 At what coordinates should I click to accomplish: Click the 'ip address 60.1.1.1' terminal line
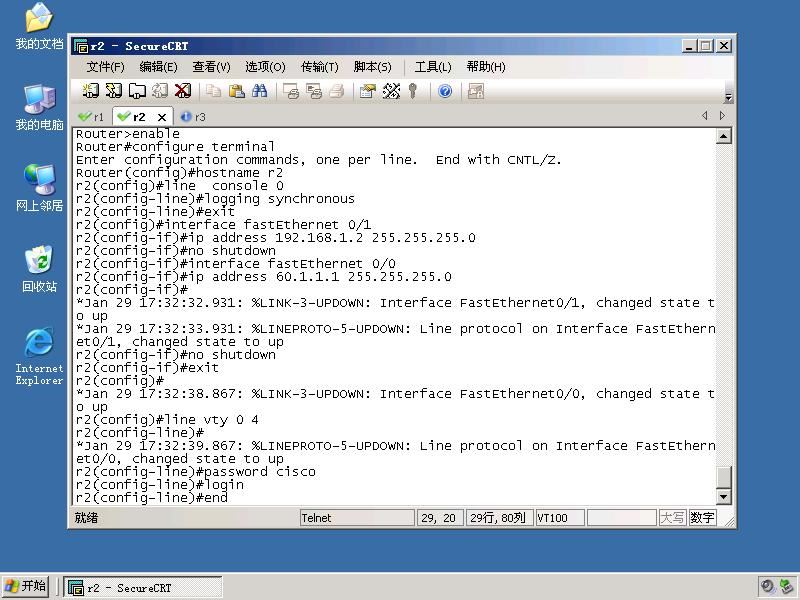(264, 277)
